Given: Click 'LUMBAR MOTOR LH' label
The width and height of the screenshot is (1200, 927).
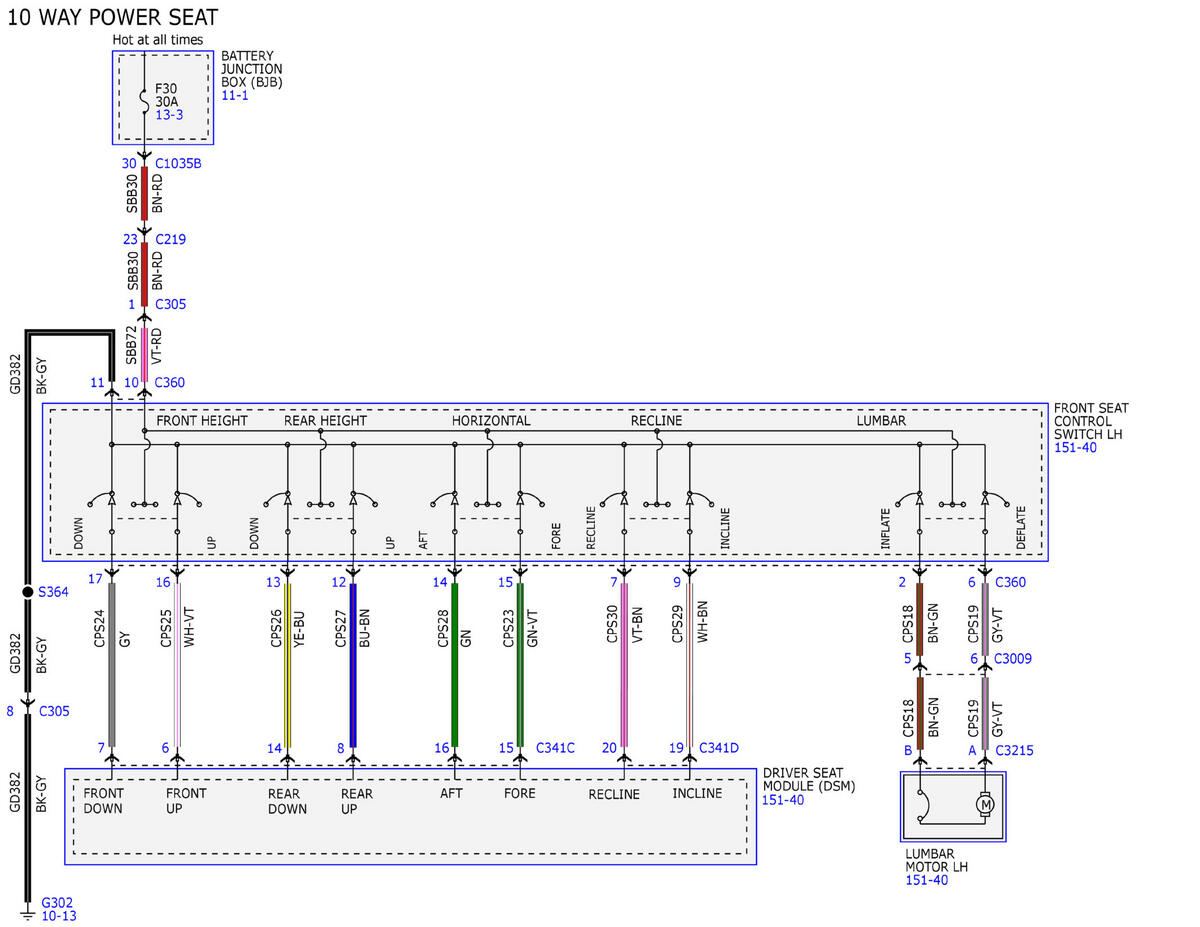Looking at the screenshot, I should [937, 860].
